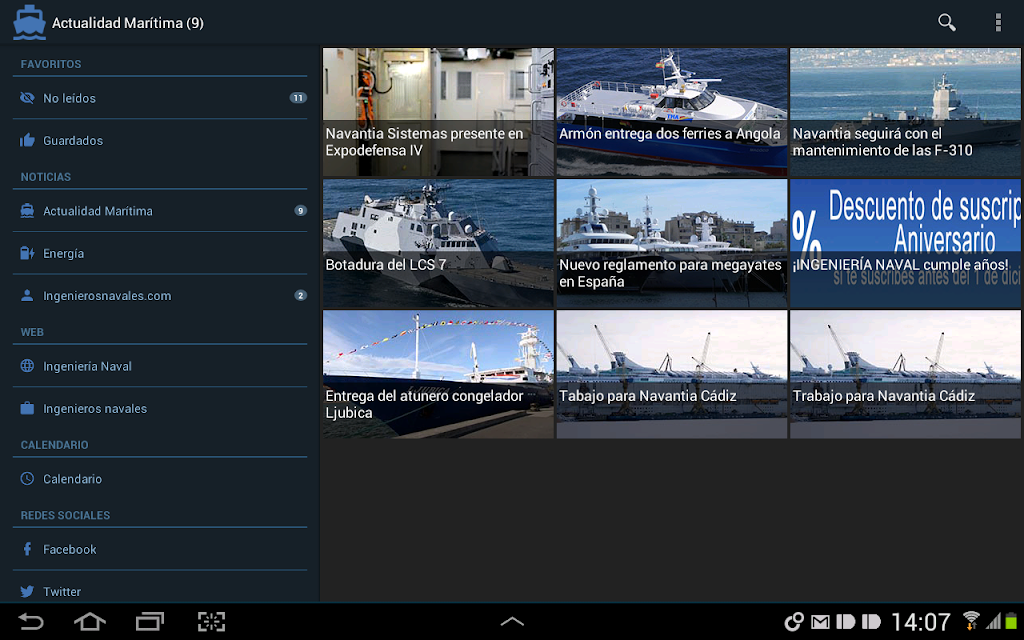The height and width of the screenshot is (640, 1024).
Task: Tap the Android home button
Action: pyautogui.click(x=89, y=622)
